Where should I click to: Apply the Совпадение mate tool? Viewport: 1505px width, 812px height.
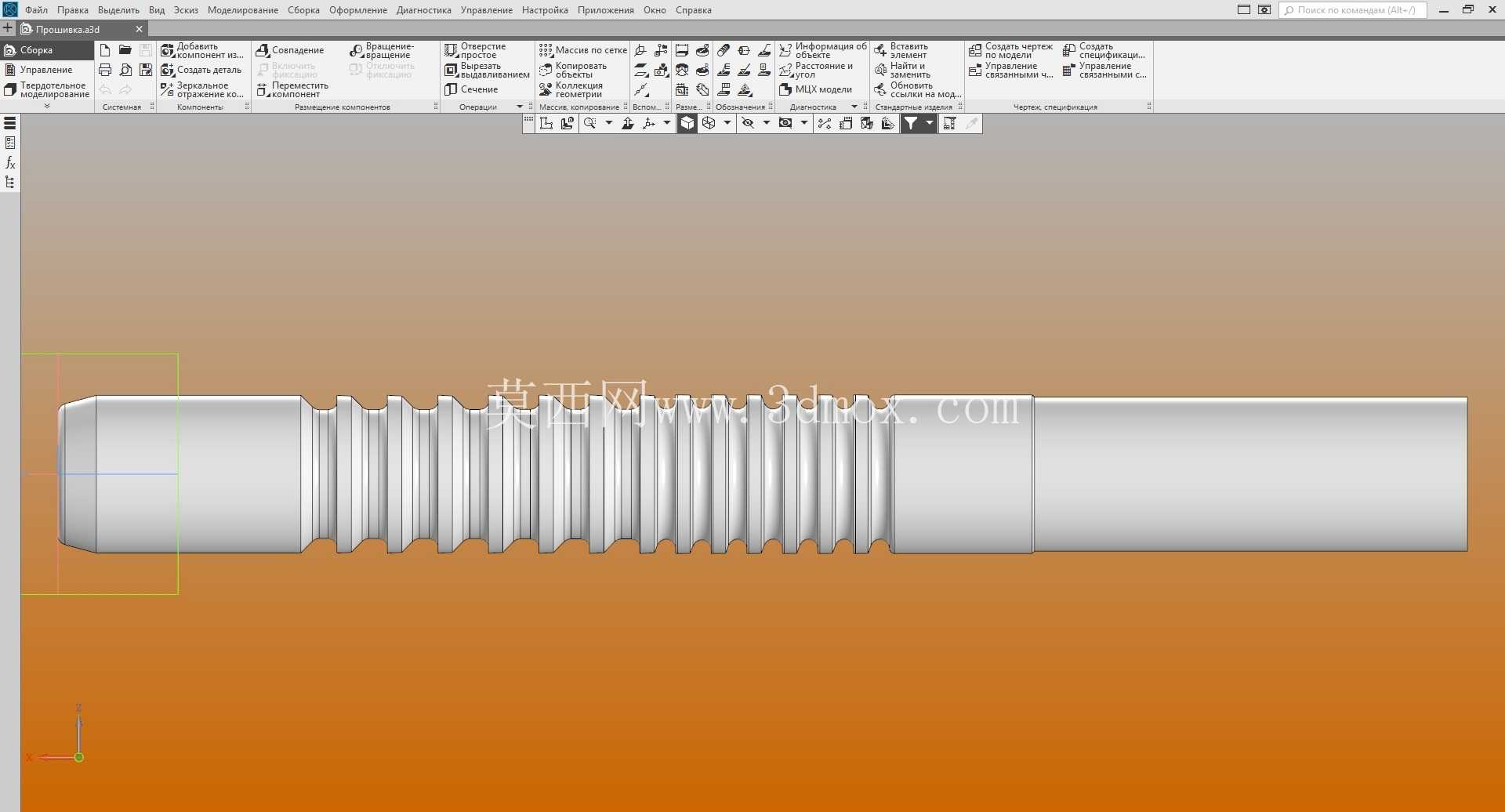point(290,50)
